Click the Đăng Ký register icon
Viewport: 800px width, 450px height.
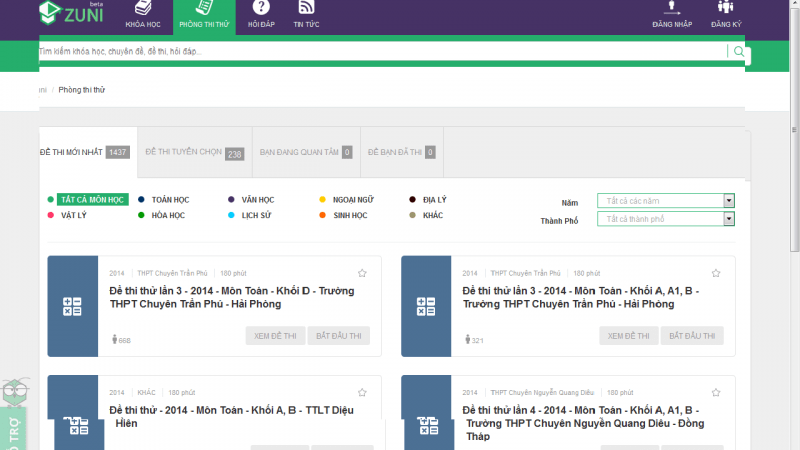pos(726,7)
